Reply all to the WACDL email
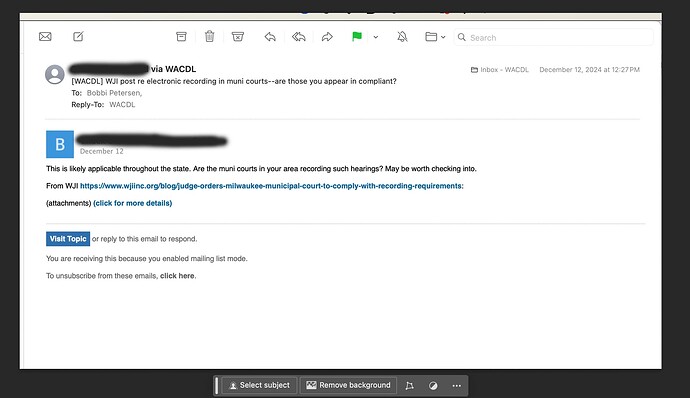The image size is (690, 398). [299, 37]
